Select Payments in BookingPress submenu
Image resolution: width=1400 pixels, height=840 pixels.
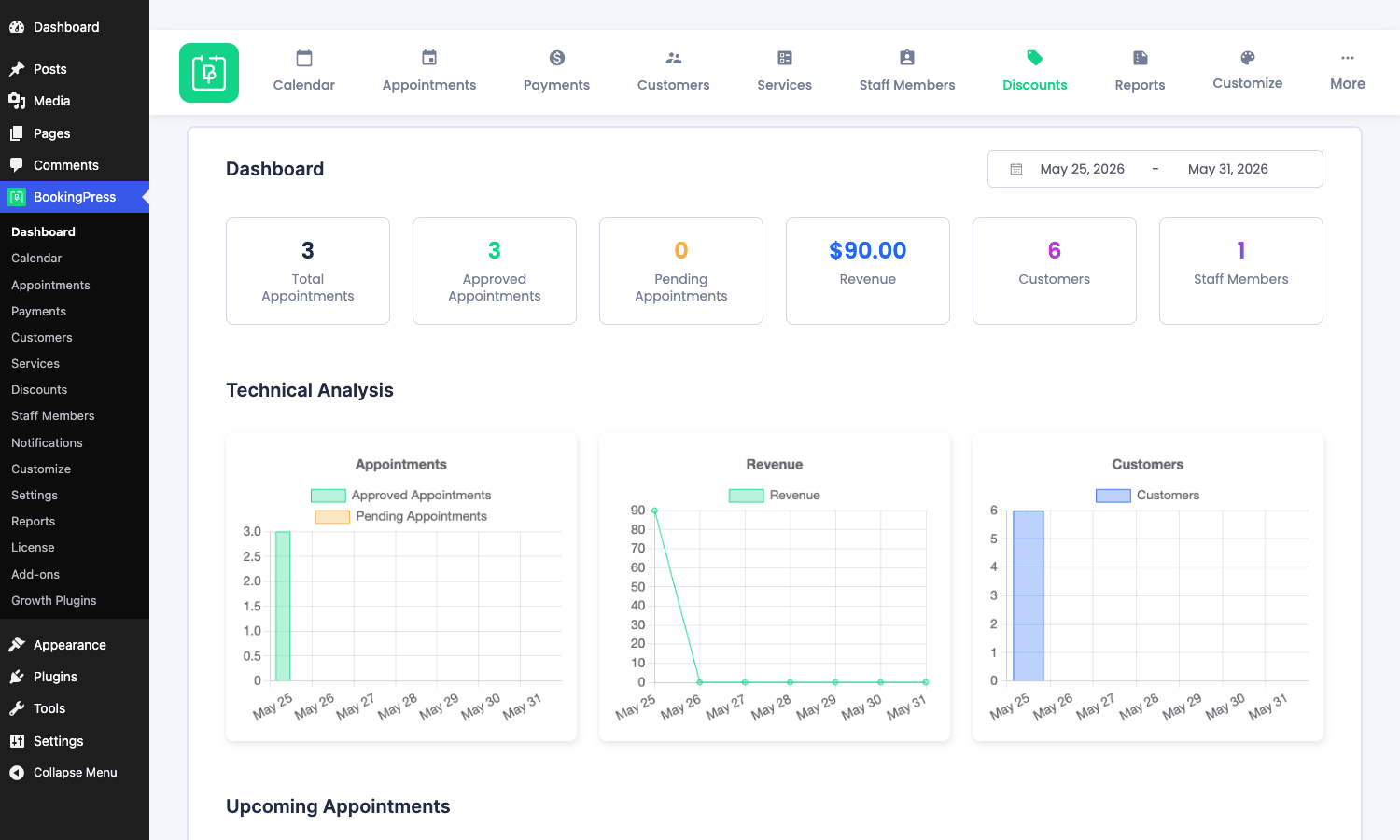pyautogui.click(x=38, y=311)
